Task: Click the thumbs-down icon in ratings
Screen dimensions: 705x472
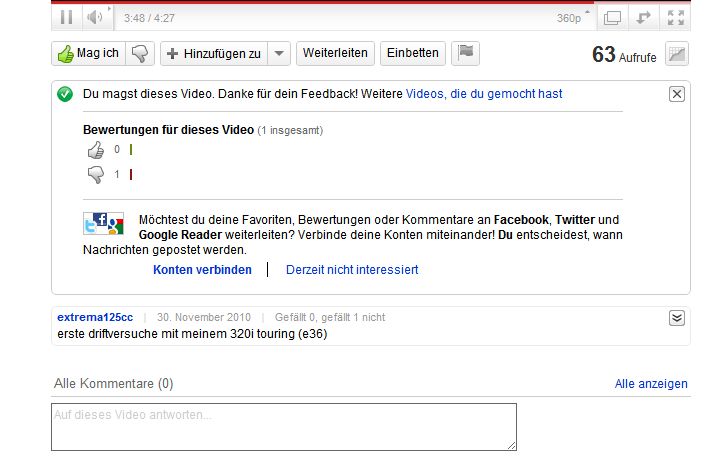Action: click(95, 174)
